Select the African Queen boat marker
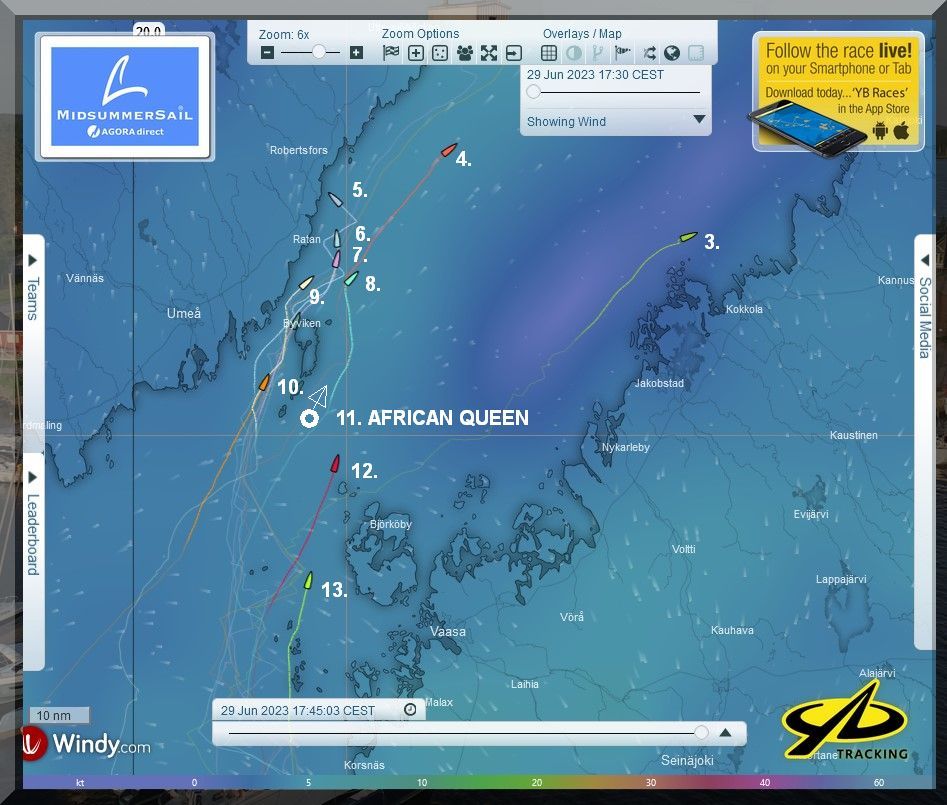The image size is (947, 805). pyautogui.click(x=309, y=419)
